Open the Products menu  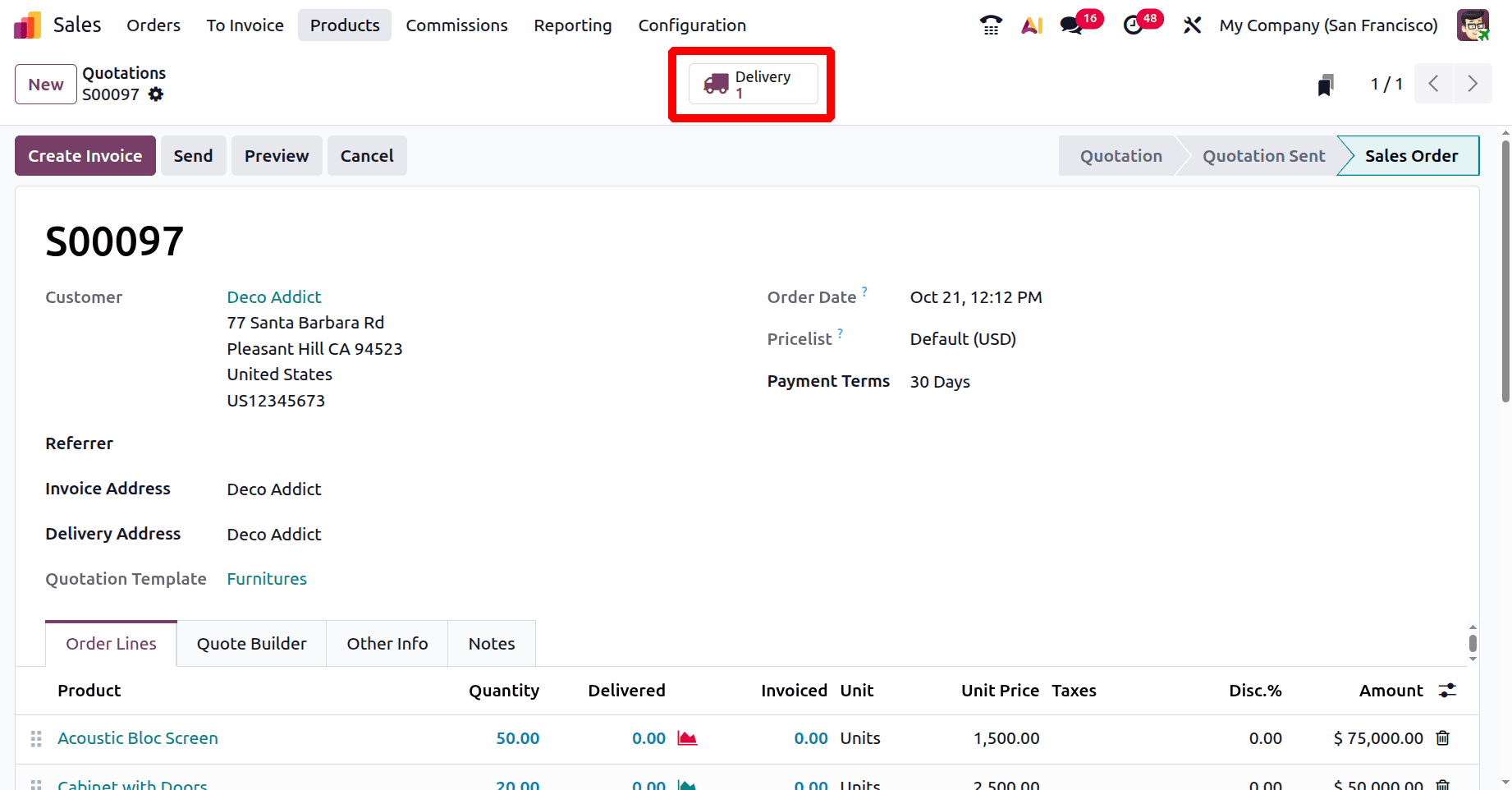coord(345,25)
